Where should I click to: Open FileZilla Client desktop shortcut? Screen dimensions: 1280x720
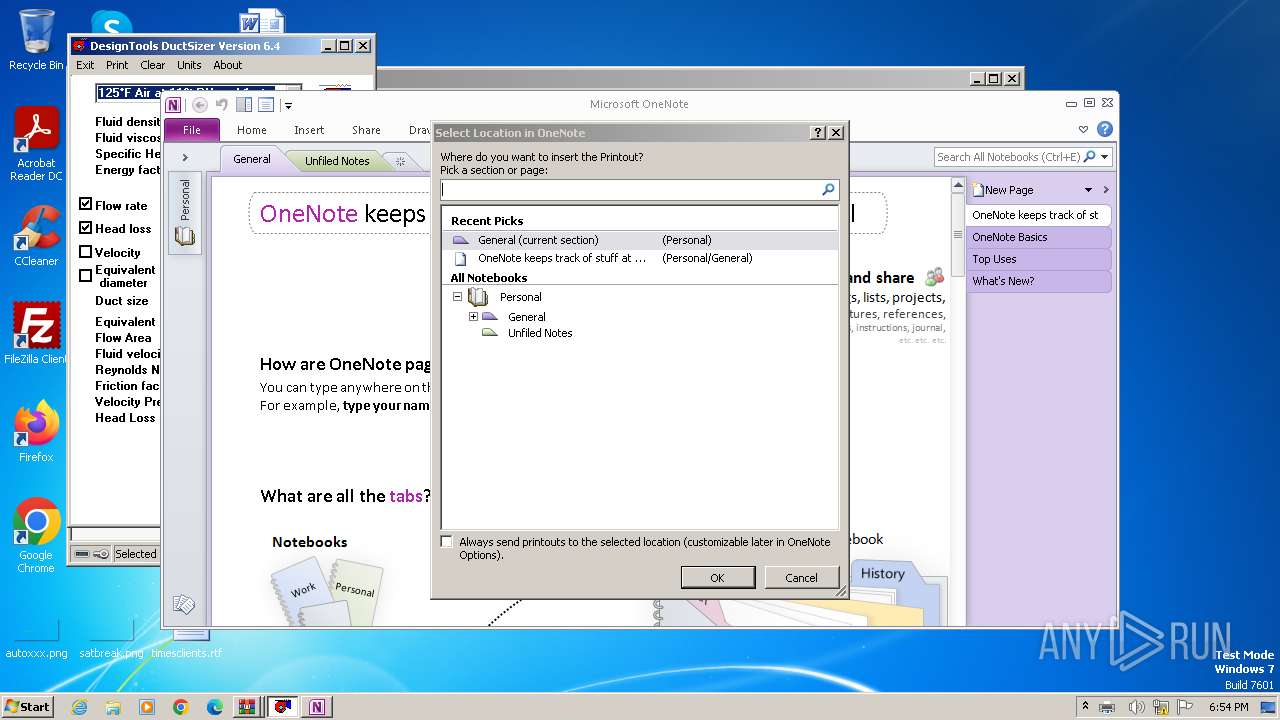(37, 333)
